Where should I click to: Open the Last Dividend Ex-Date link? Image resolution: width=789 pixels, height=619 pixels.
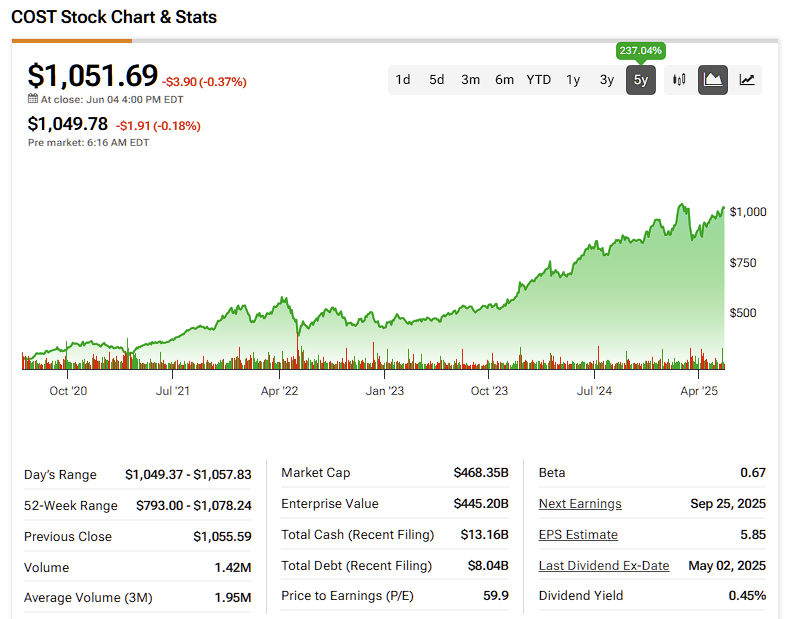pos(604,566)
